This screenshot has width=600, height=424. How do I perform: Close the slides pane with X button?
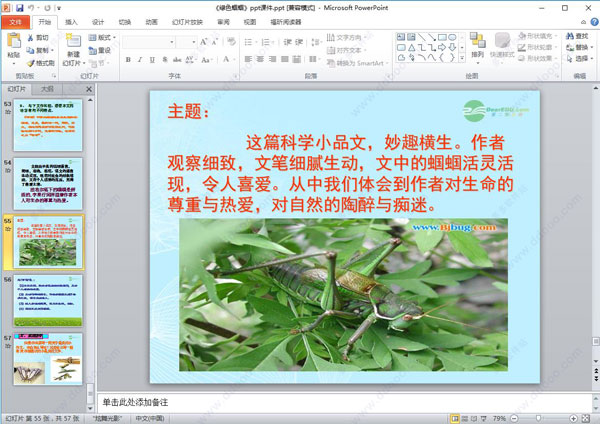(x=89, y=89)
